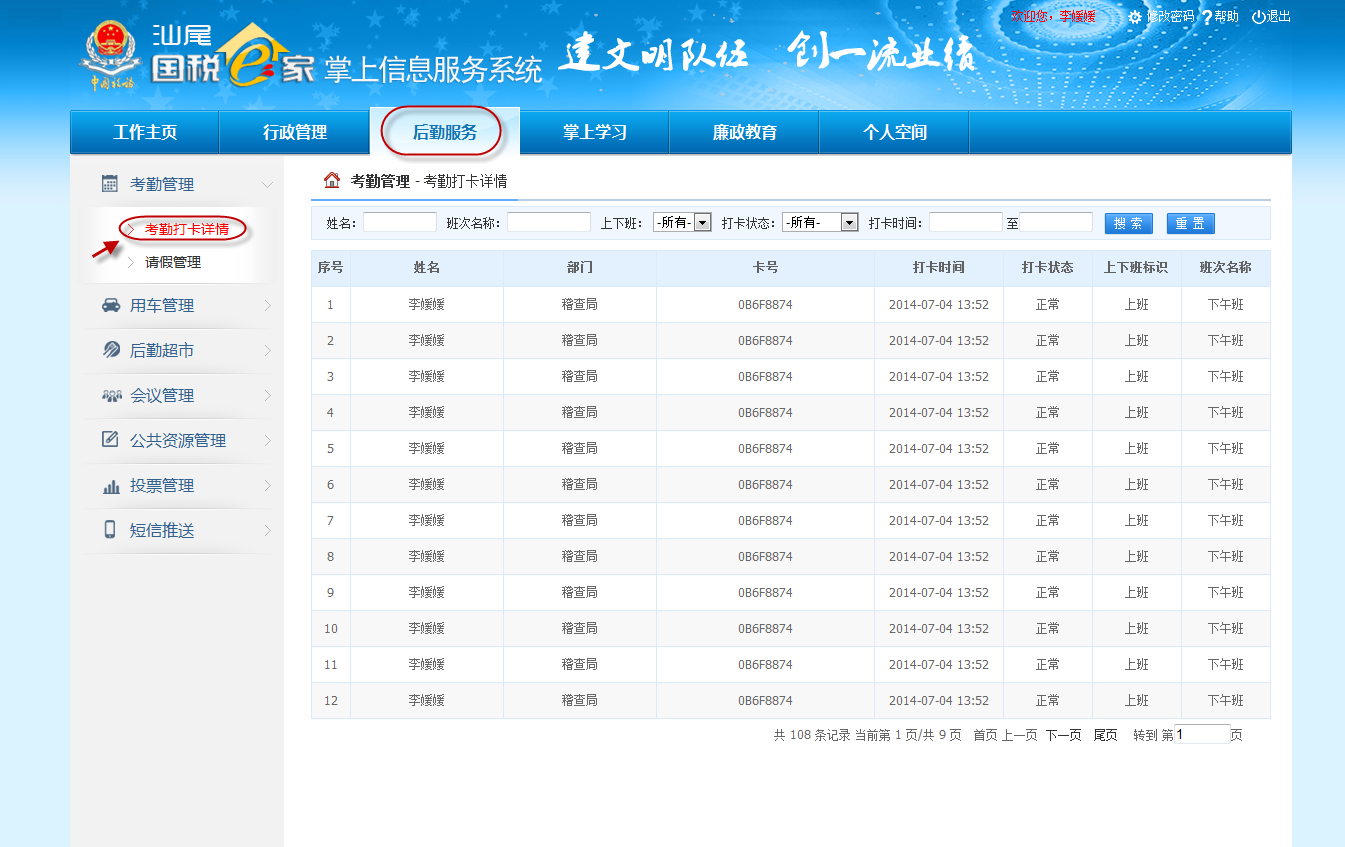
Task: Click the punch time in row 7
Action: [939, 521]
